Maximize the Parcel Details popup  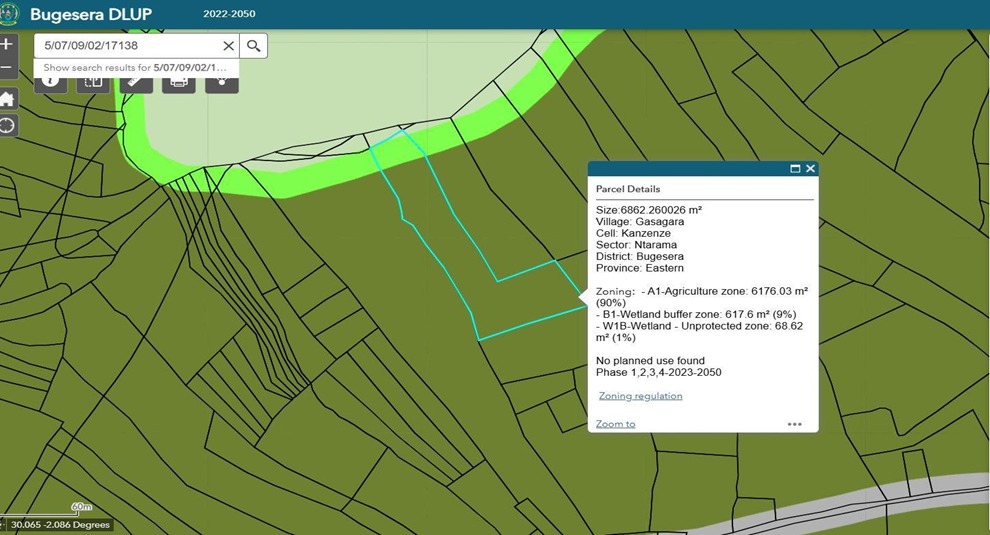point(795,169)
